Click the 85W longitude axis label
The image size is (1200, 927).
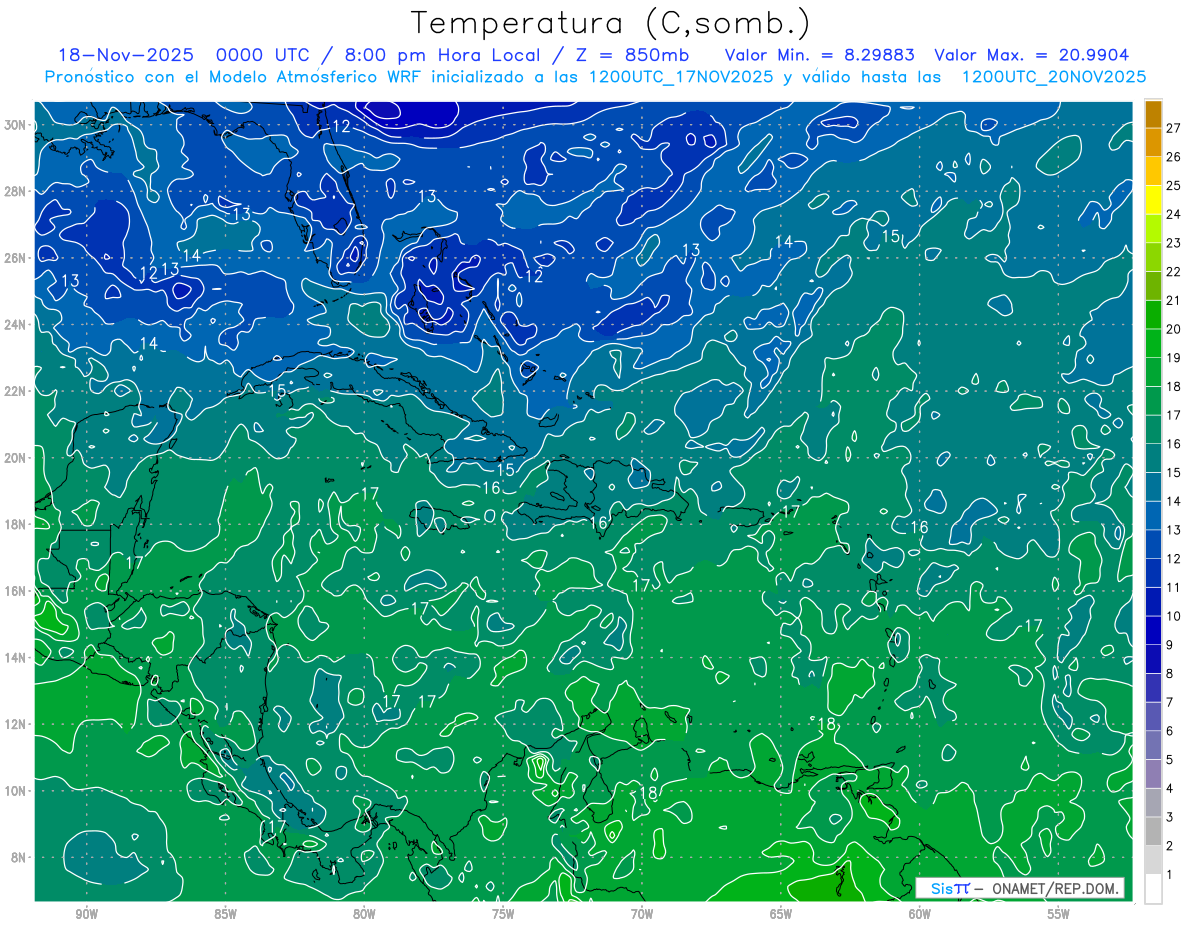(226, 914)
